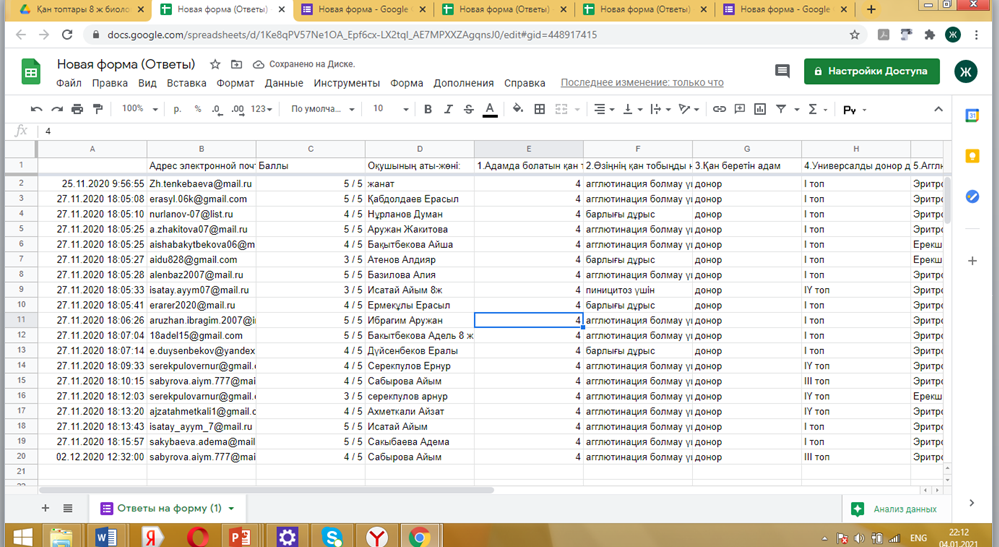The width and height of the screenshot is (999, 547).
Task: Open the Данные menu
Action: click(x=284, y=83)
